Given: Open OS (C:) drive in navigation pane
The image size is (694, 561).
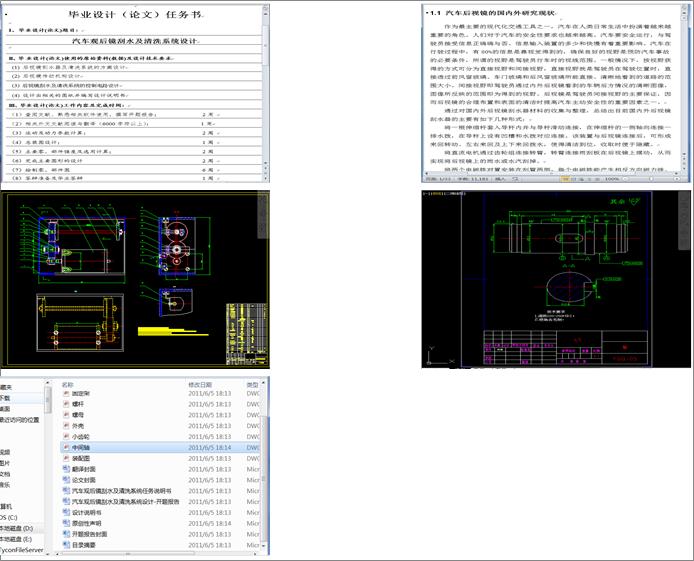Looking at the screenshot, I should 9,518.
